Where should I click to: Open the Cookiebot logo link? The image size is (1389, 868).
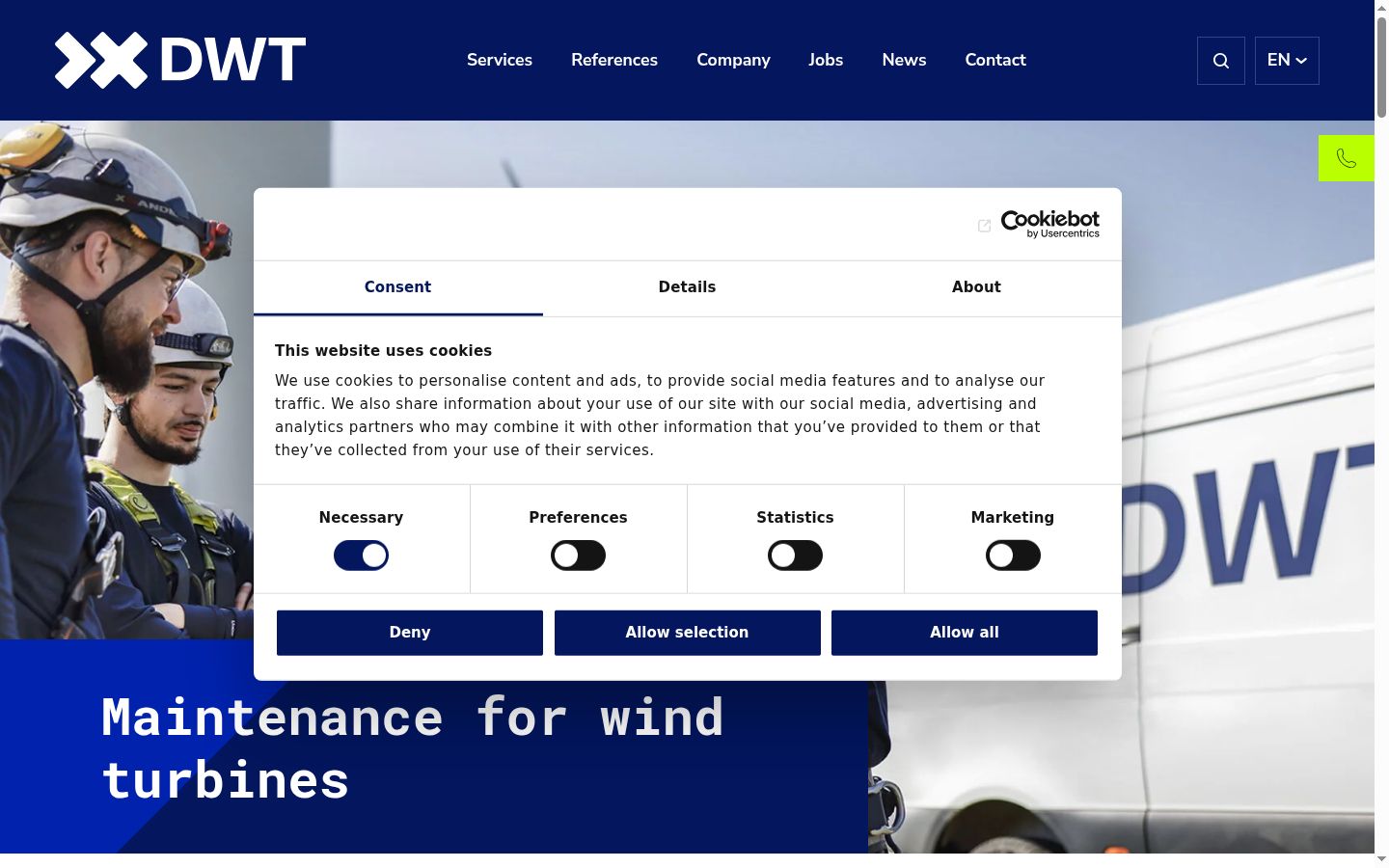[1050, 224]
